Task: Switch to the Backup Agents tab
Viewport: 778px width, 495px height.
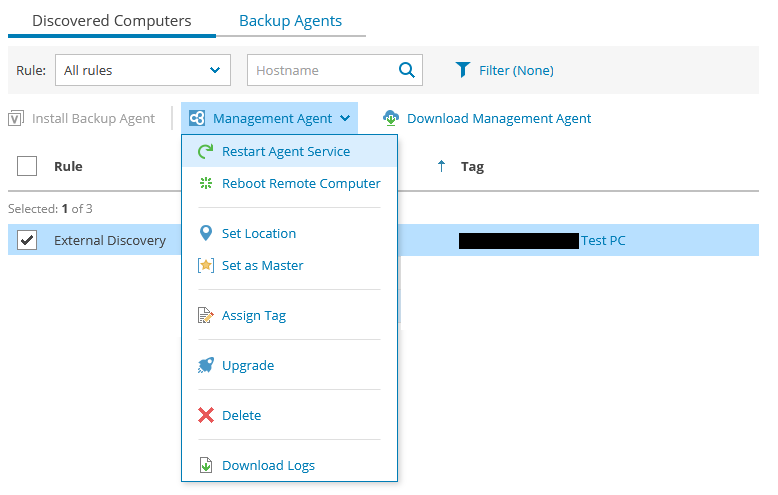Action: pyautogui.click(x=290, y=21)
